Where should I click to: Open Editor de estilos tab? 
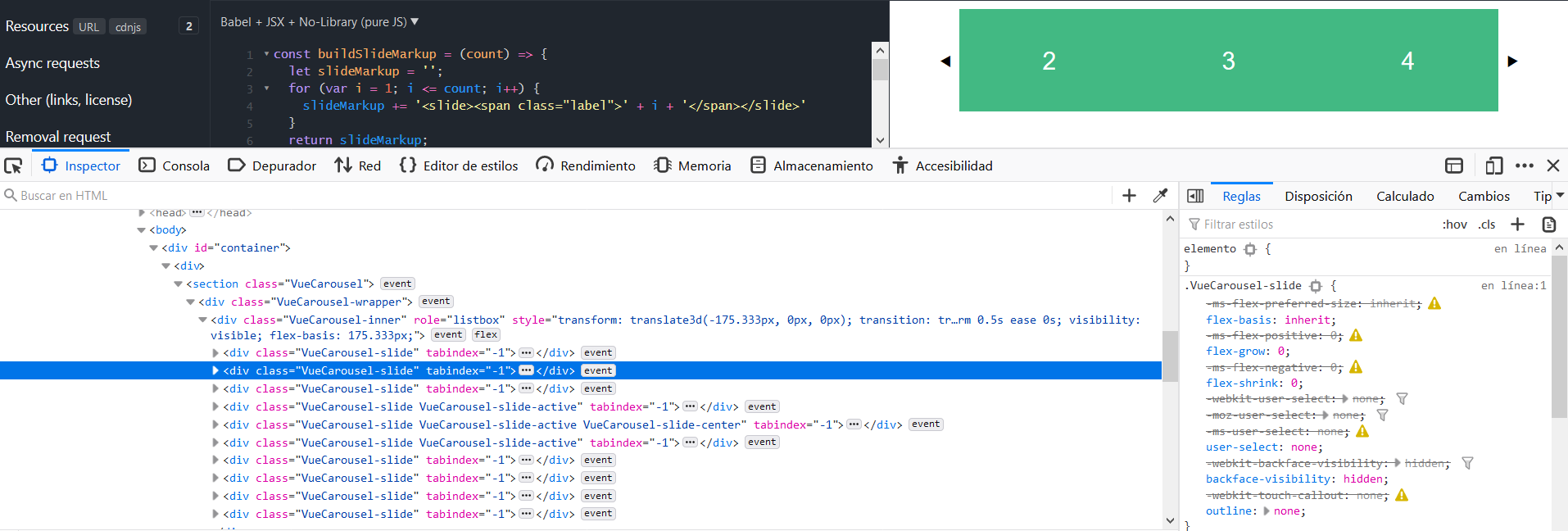[459, 166]
